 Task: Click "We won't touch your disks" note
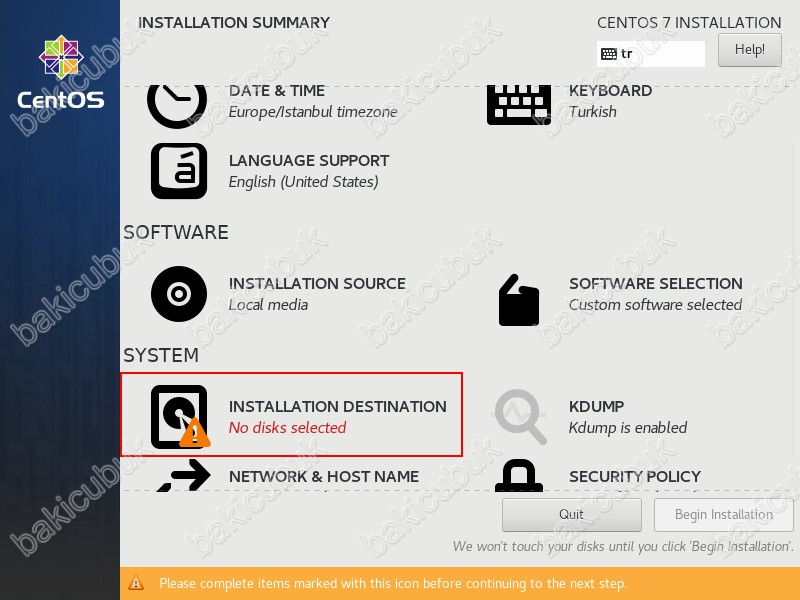[x=623, y=546]
